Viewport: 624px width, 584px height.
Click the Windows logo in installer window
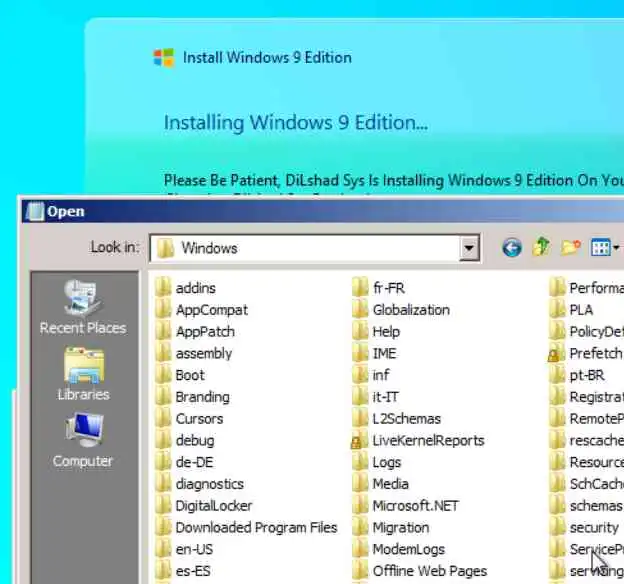click(164, 58)
